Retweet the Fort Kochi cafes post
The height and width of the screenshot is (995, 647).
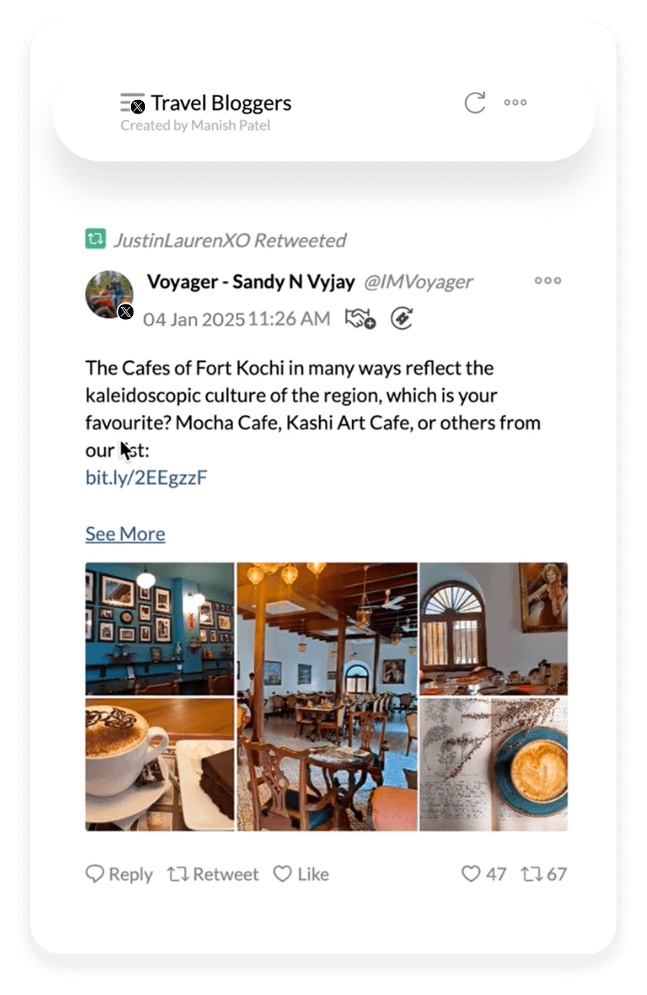[x=213, y=874]
